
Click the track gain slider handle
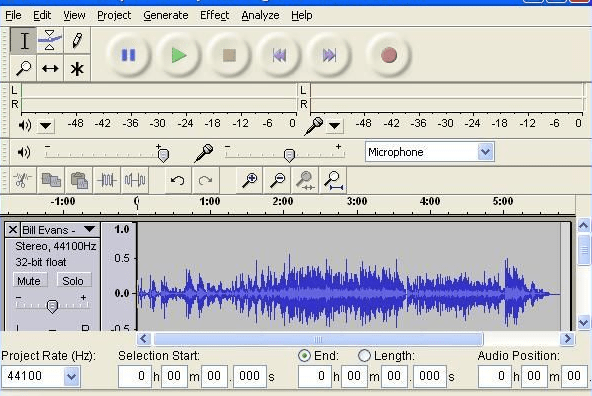click(x=52, y=306)
